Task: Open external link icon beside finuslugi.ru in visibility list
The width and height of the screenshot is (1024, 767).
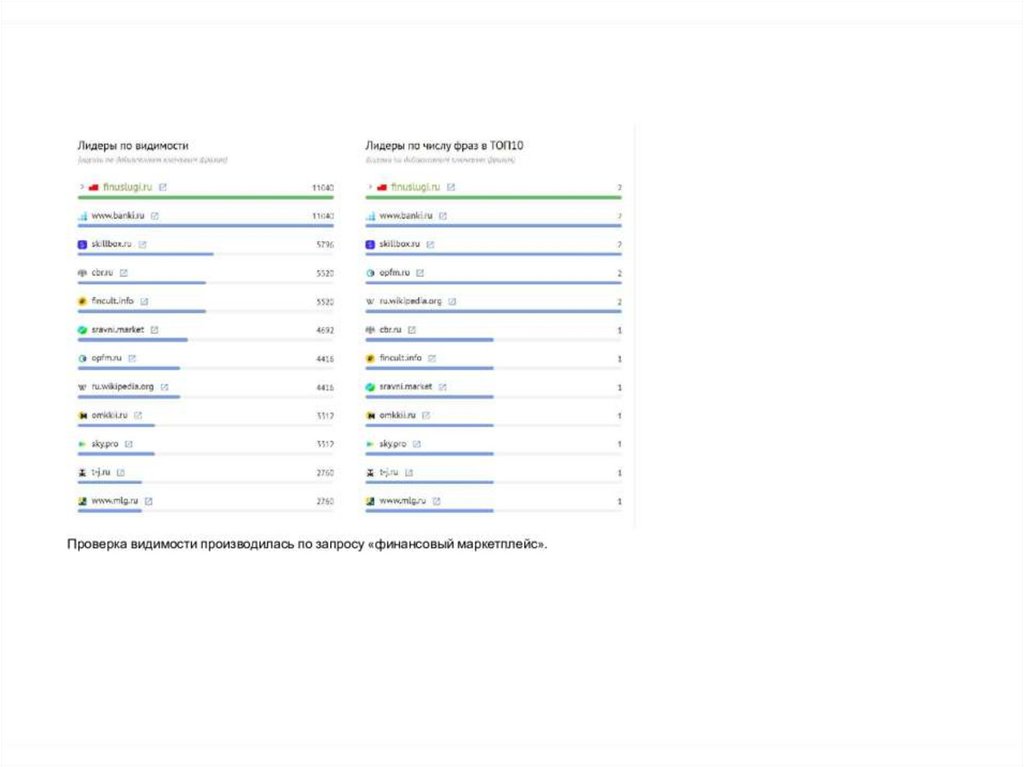Action: point(163,187)
